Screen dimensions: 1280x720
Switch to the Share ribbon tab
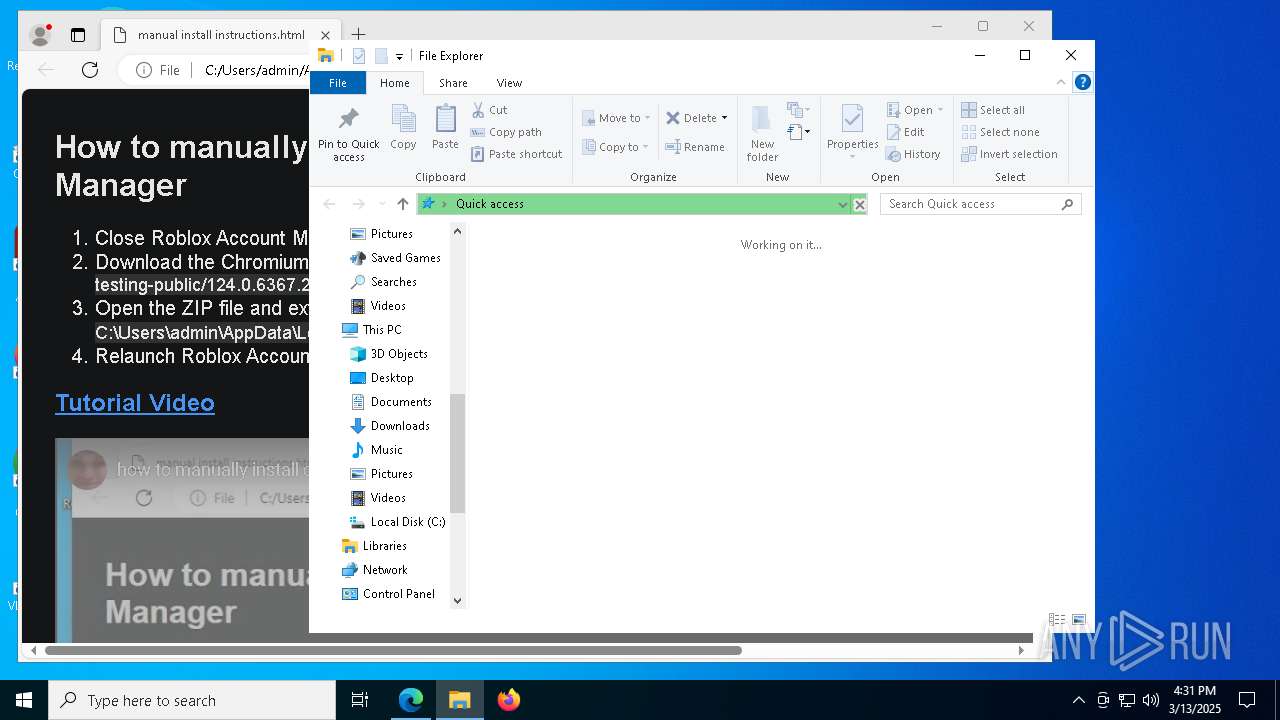coord(453,83)
